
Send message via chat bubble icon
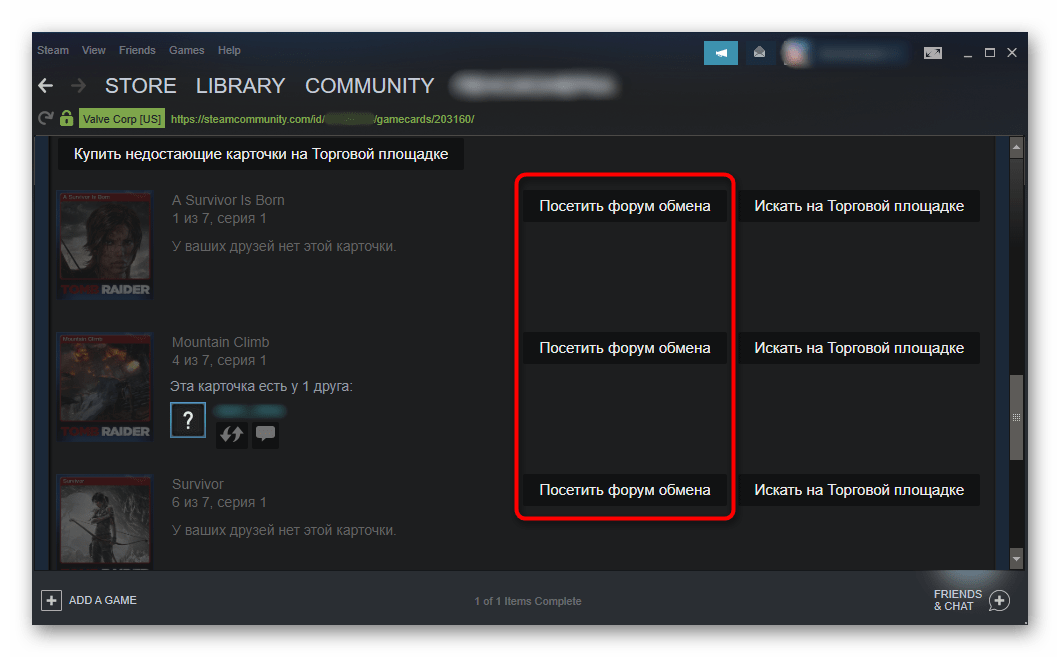[x=266, y=434]
